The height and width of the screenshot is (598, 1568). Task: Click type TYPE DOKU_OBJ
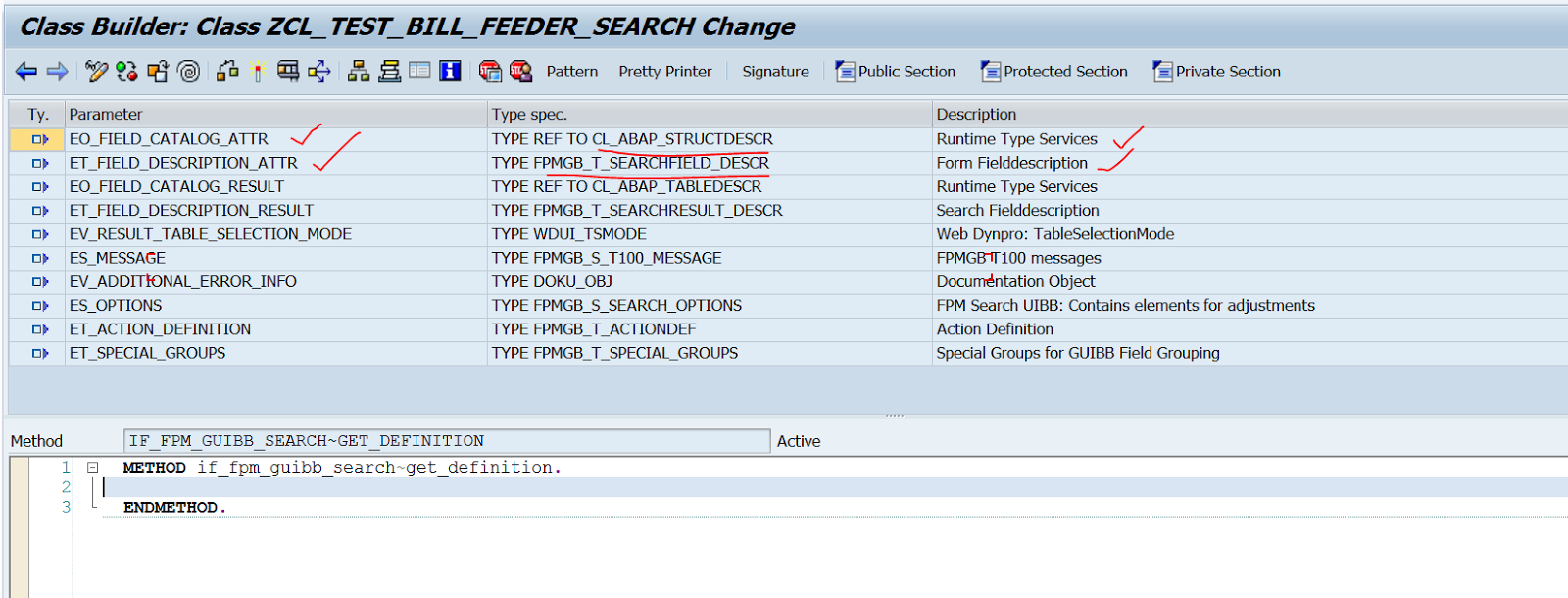pyautogui.click(x=552, y=281)
